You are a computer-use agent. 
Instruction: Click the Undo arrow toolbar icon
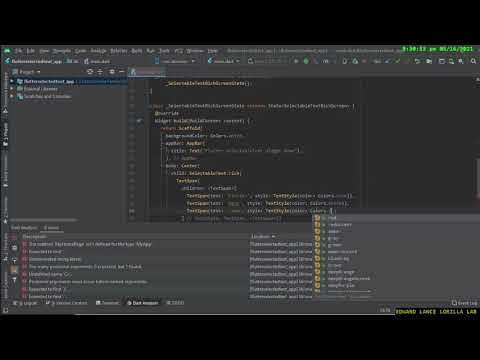417,61
